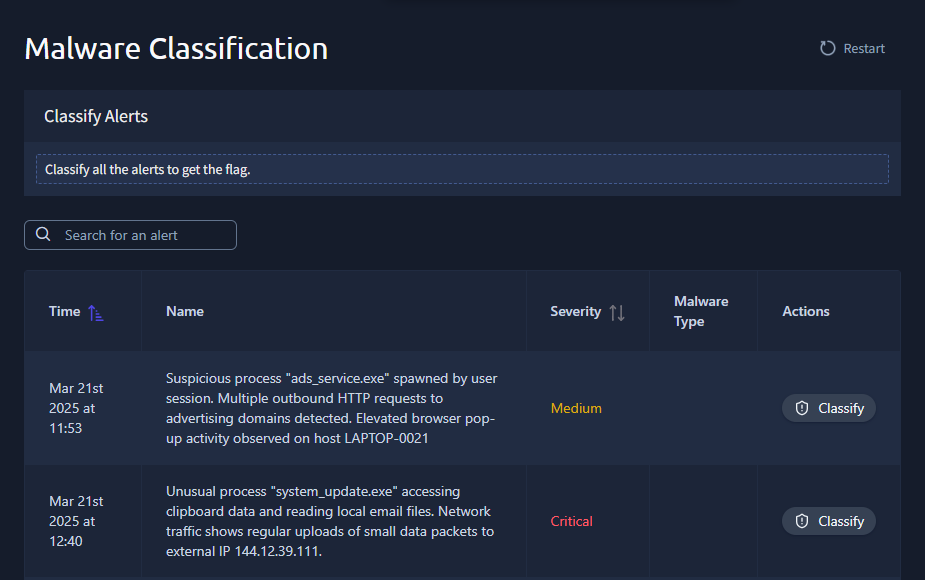Select the Actions column header

coord(806,311)
